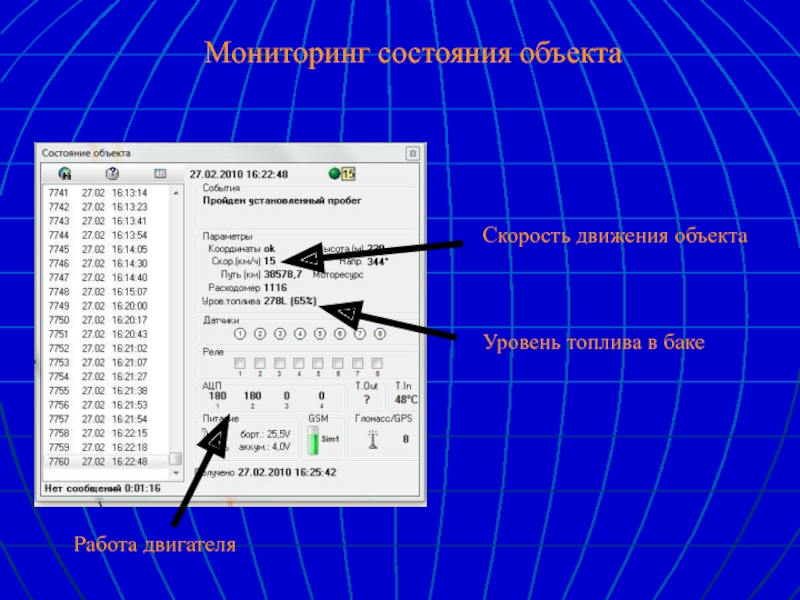800x600 pixels.
Task: Click sensor indicator 6 in Датчики
Action: point(340,334)
